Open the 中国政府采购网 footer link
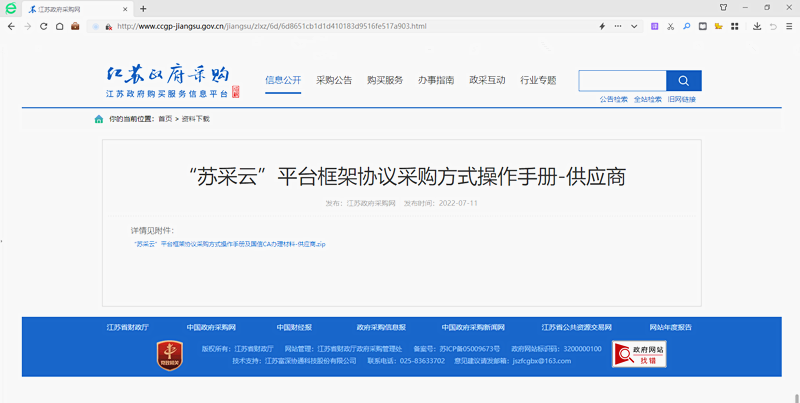This screenshot has height=403, width=800. tap(211, 328)
